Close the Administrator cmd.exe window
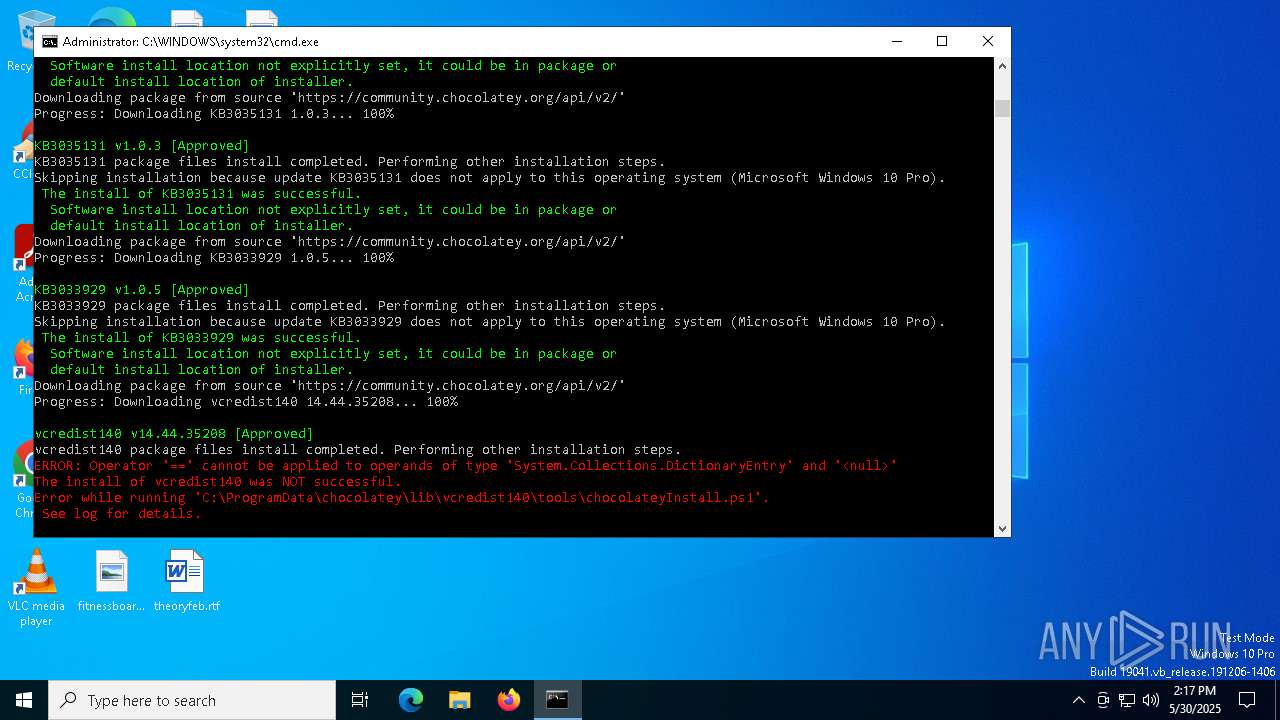The width and height of the screenshot is (1280, 720). (x=988, y=41)
